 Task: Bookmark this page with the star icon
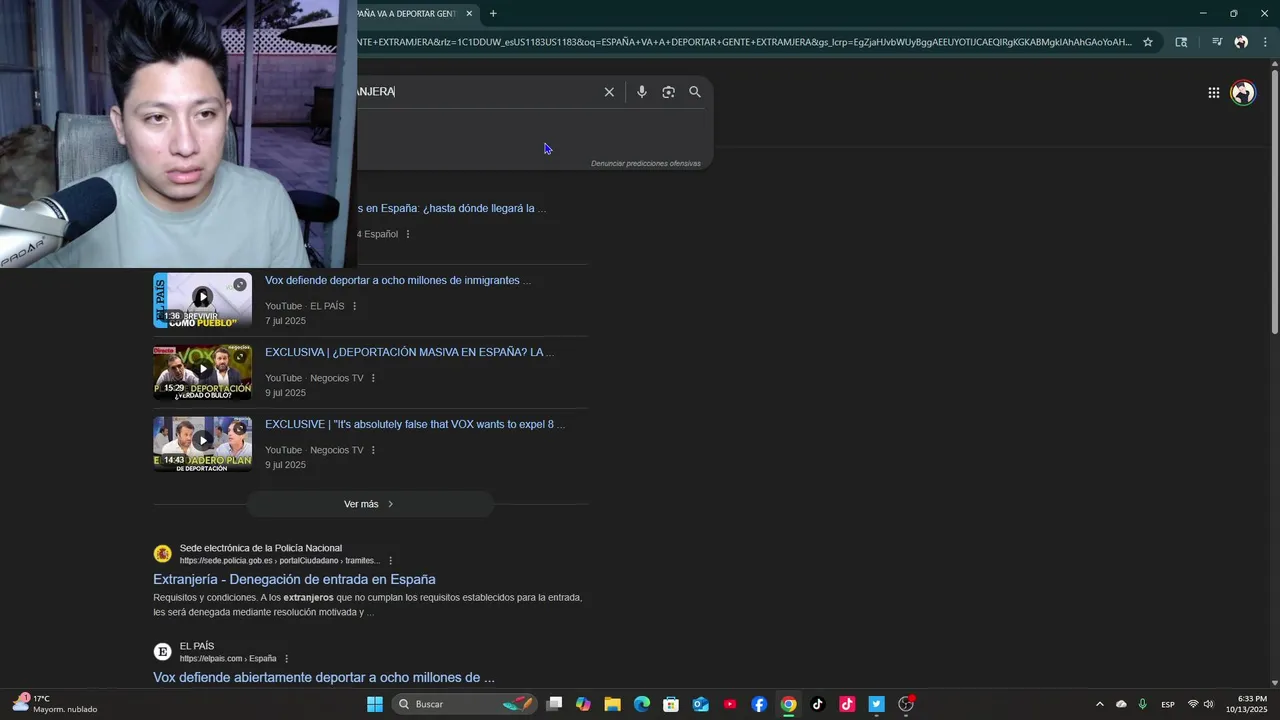tap(1148, 42)
